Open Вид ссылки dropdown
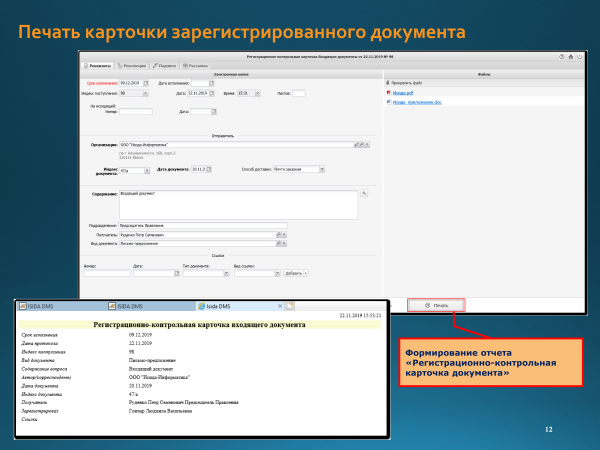600x450 pixels. coord(277,272)
